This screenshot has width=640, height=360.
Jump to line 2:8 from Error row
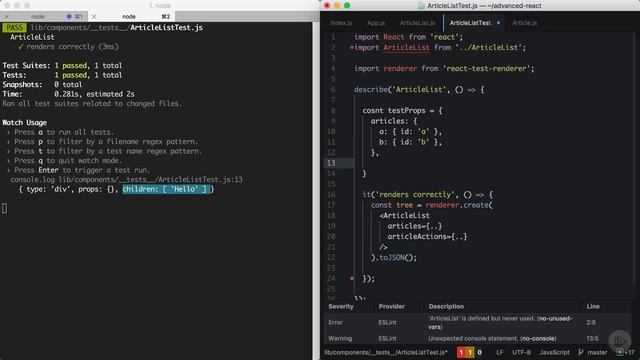coord(591,322)
